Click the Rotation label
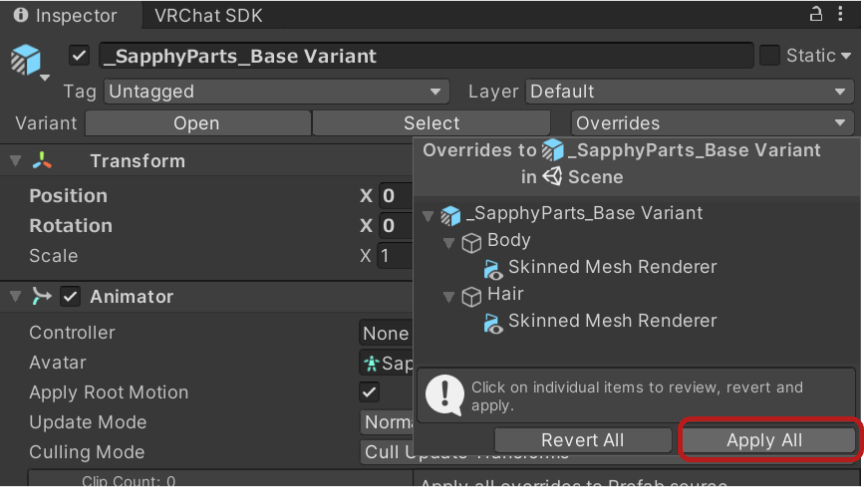Image resolution: width=864 pixels, height=487 pixels. [71, 225]
